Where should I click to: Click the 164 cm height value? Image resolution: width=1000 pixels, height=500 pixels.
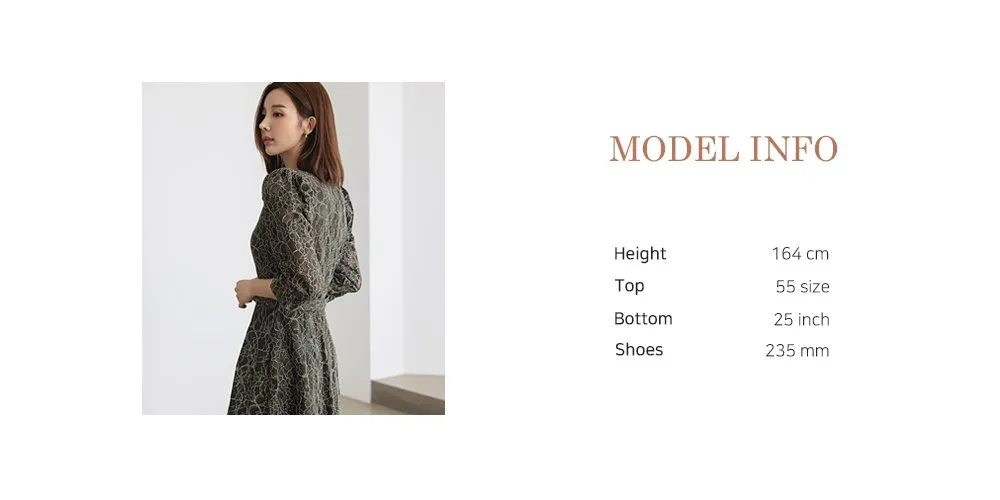click(x=800, y=254)
